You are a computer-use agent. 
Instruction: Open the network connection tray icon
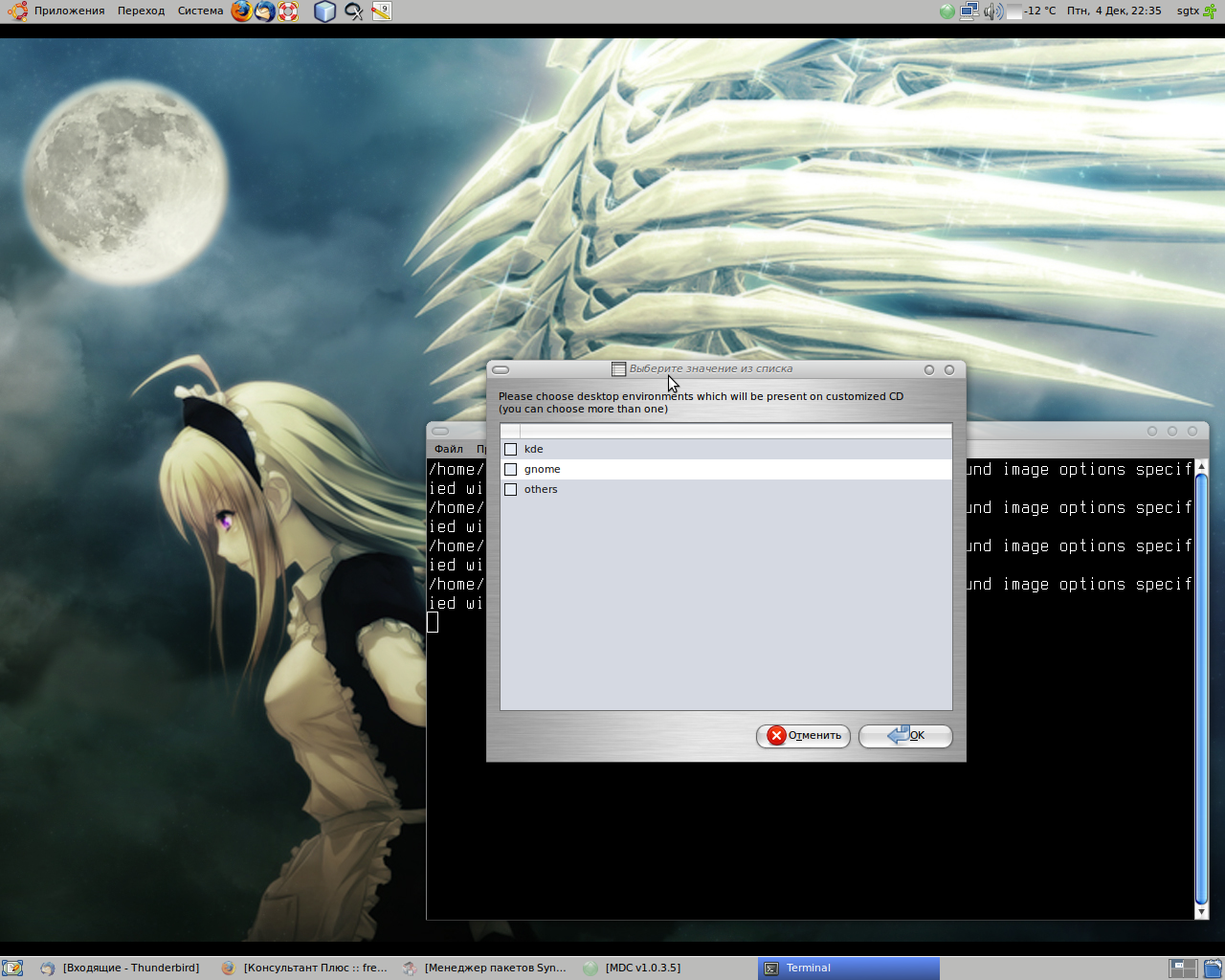[969, 11]
